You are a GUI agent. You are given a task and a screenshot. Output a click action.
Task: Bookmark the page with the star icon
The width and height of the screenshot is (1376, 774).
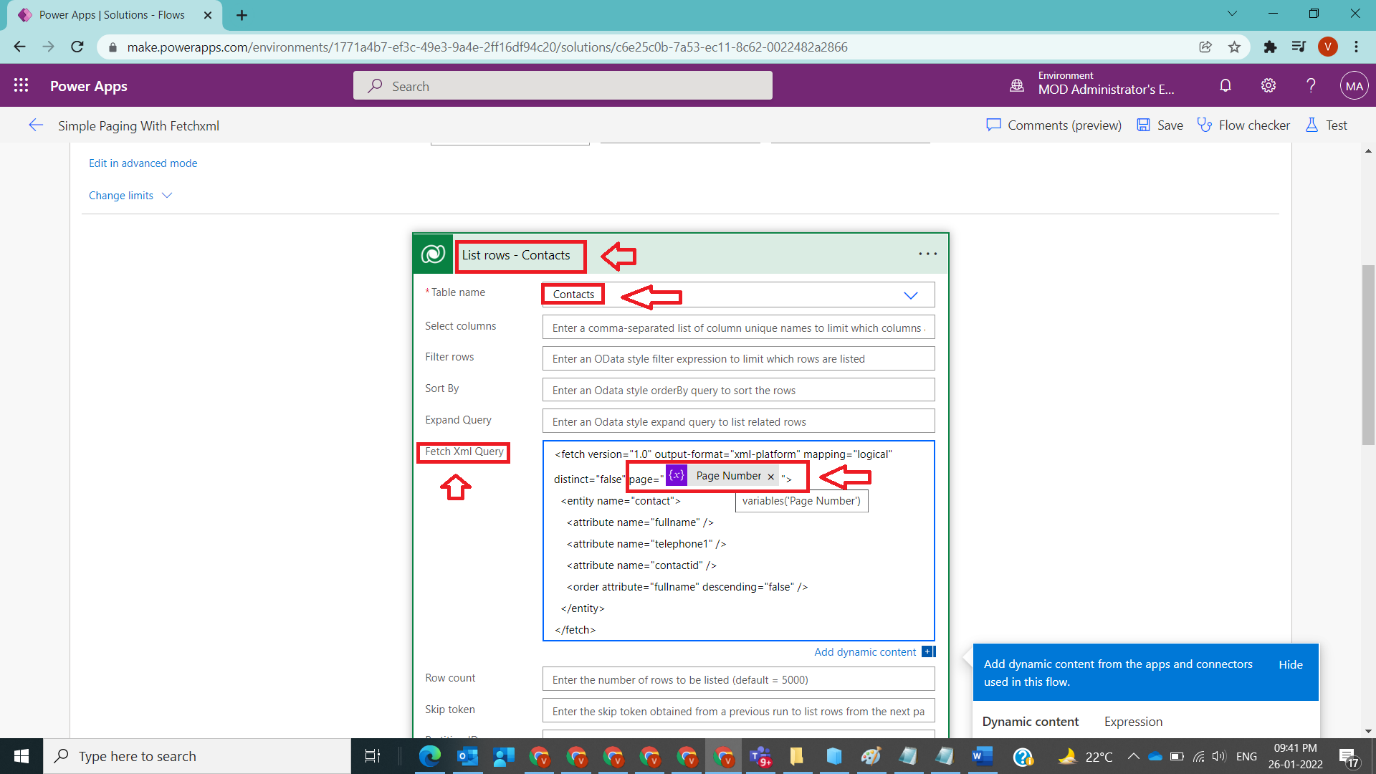[1234, 46]
